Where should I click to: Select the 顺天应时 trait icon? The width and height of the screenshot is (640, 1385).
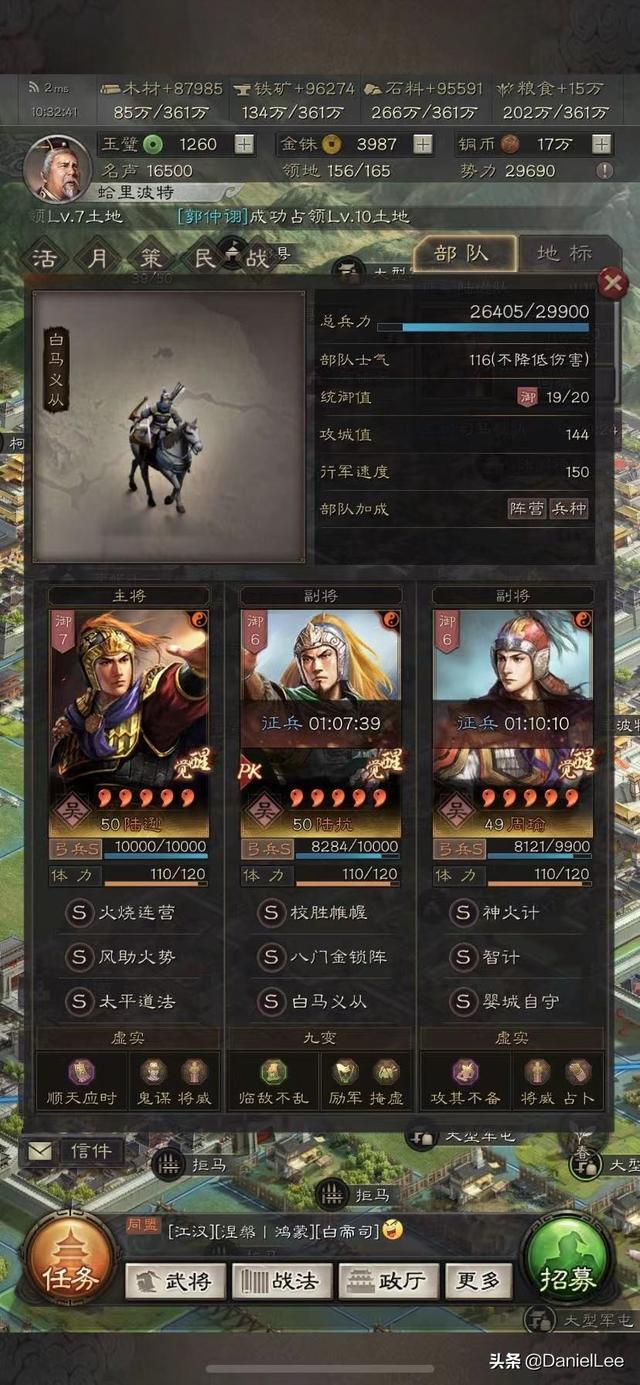pyautogui.click(x=81, y=1072)
